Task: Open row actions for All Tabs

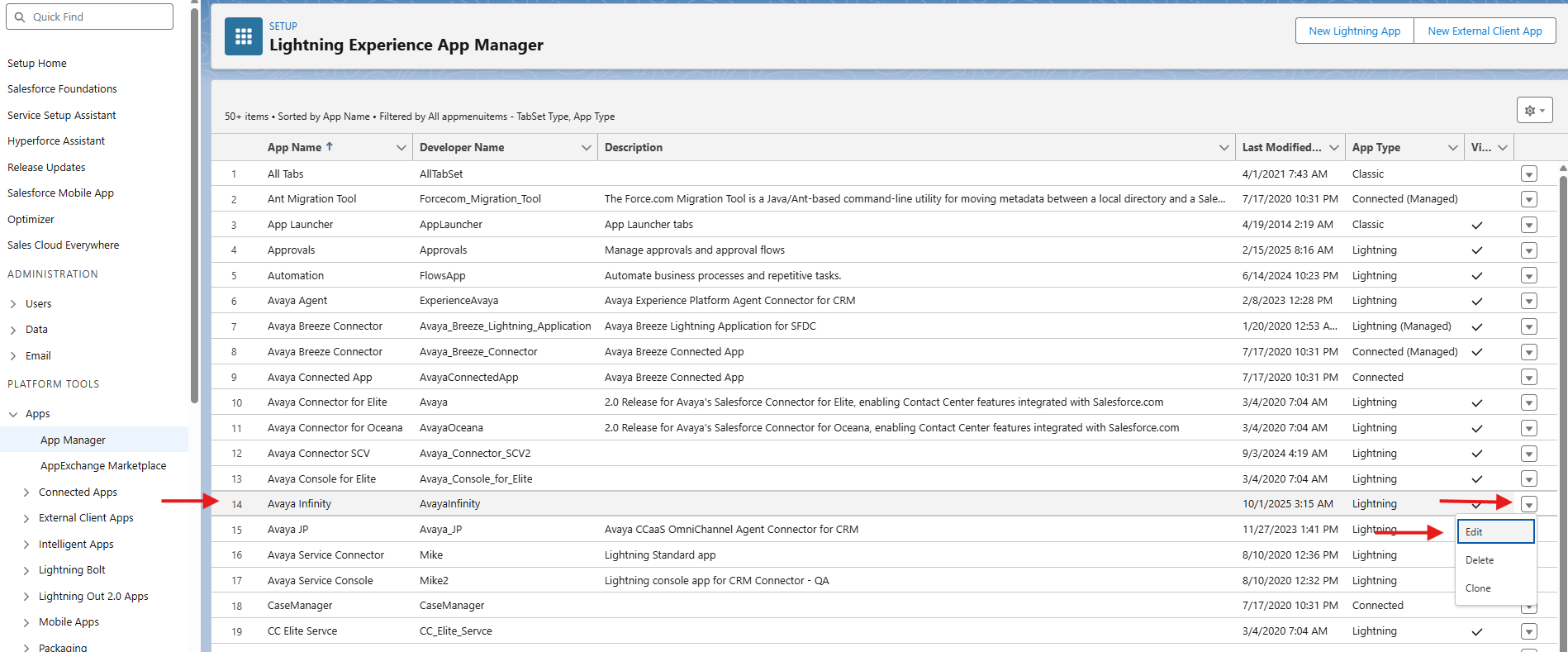Action: pyautogui.click(x=1529, y=174)
